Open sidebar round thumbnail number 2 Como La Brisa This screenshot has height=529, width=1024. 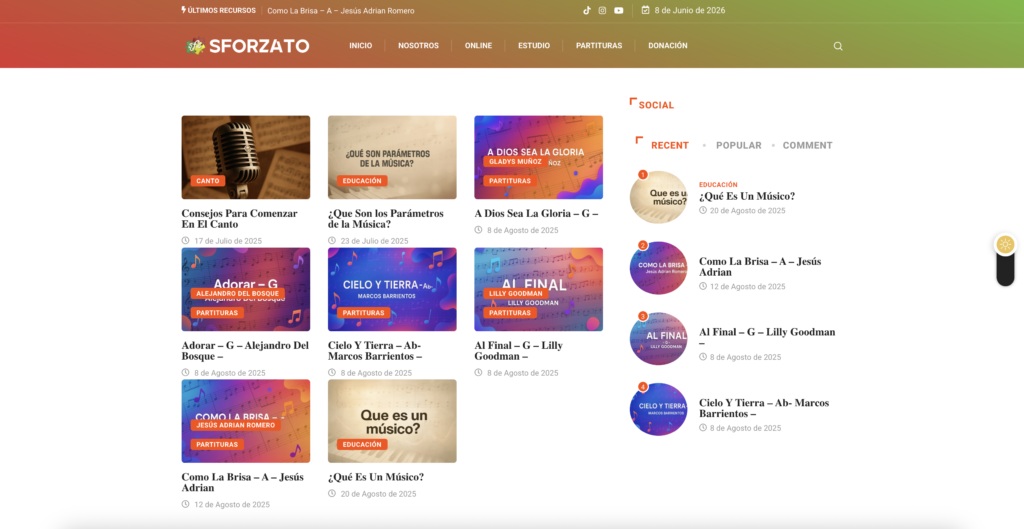[x=658, y=268]
